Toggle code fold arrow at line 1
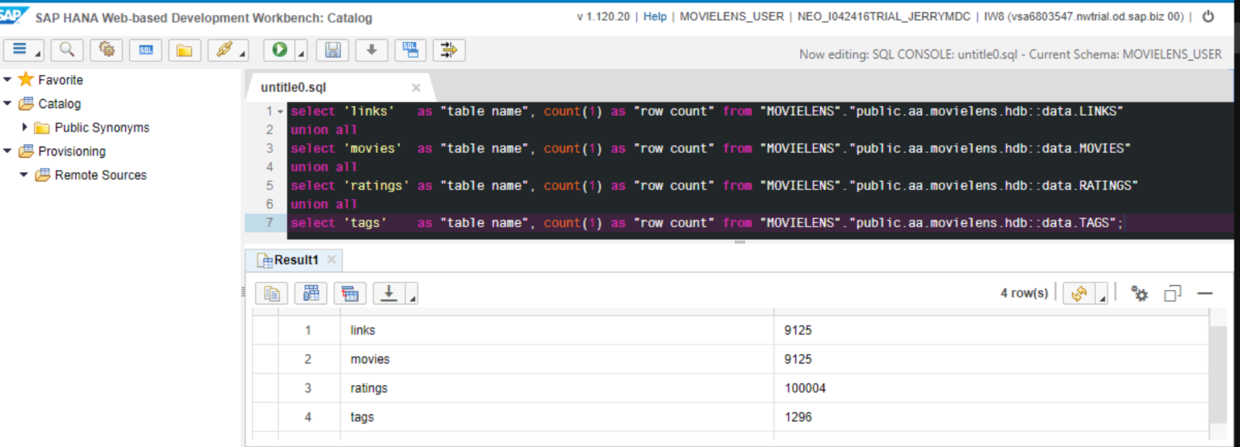Screen dimensions: 1240x447 click(x=280, y=111)
